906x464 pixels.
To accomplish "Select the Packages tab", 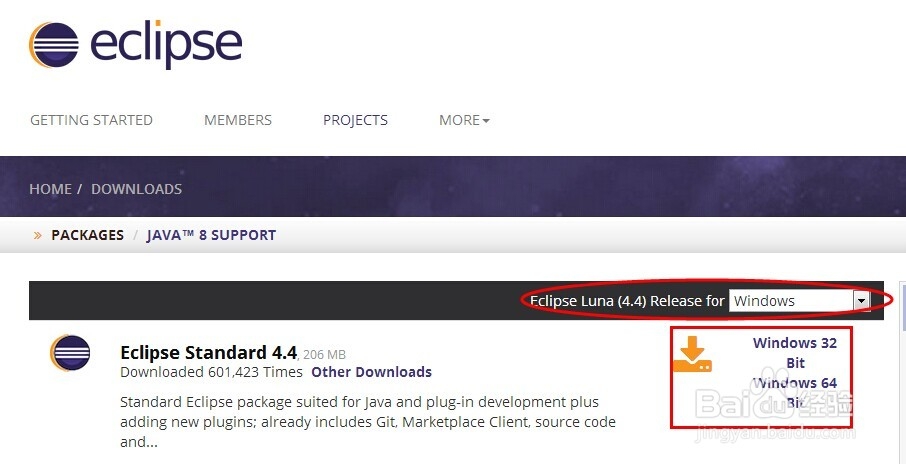I will (87, 235).
